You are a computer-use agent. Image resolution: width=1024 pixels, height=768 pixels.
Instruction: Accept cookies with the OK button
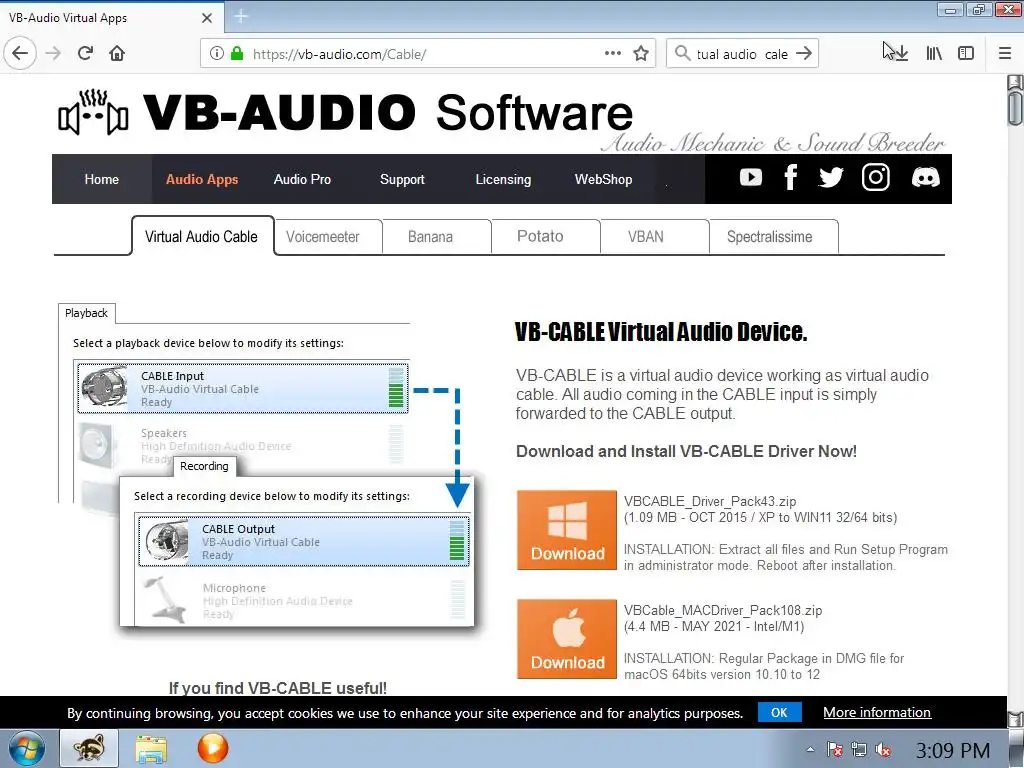point(779,712)
